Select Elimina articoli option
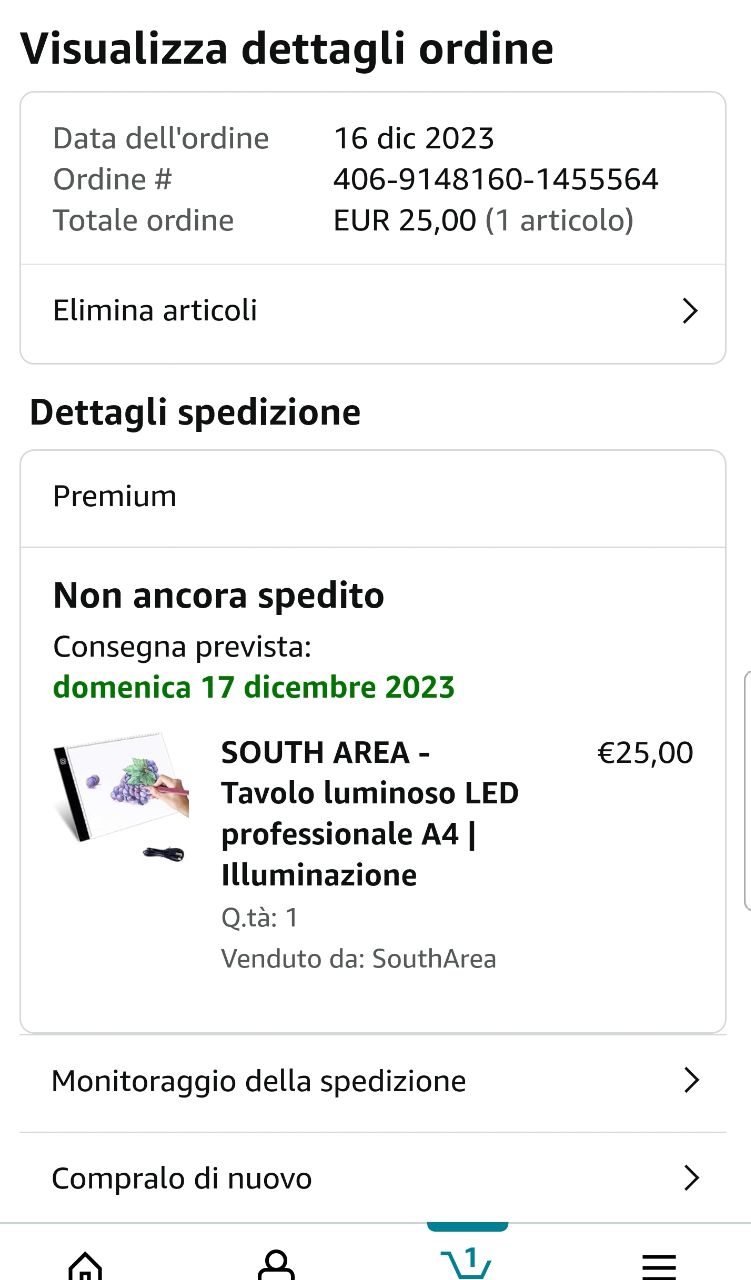This screenshot has height=1280, width=751. point(155,311)
